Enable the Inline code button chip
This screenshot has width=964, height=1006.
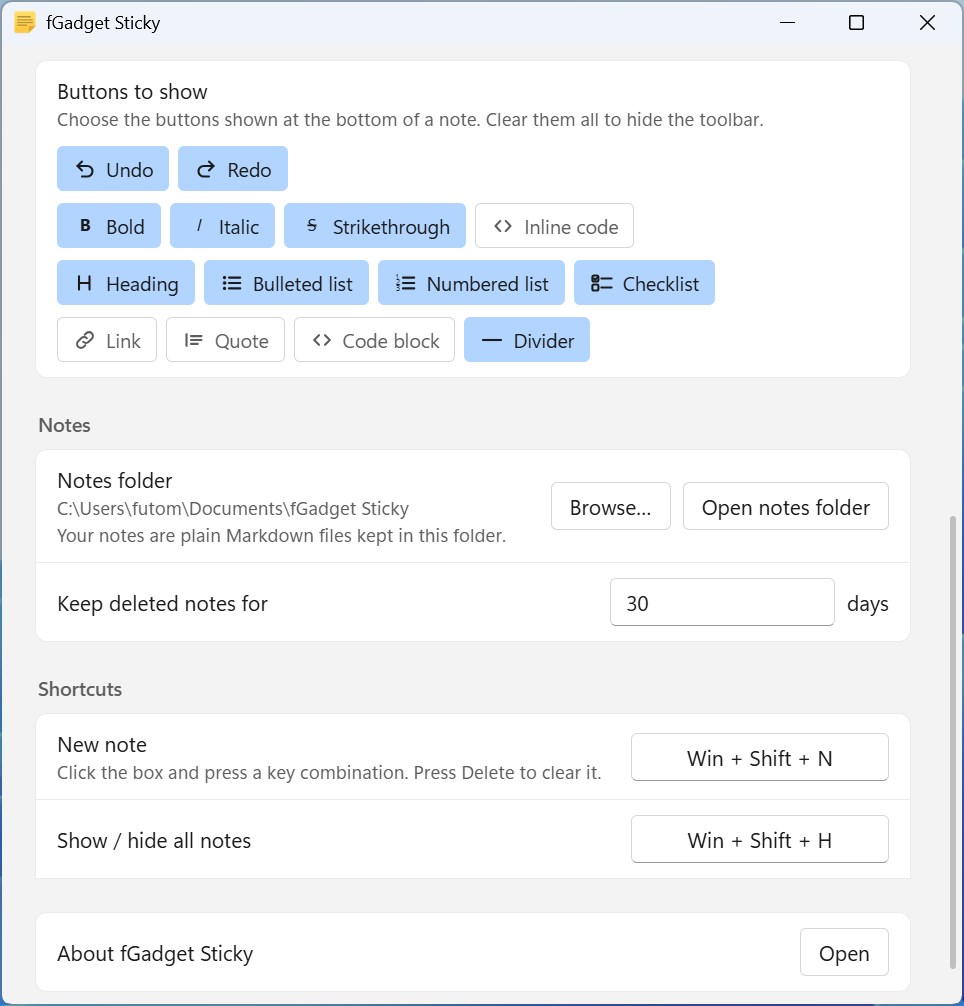click(554, 226)
